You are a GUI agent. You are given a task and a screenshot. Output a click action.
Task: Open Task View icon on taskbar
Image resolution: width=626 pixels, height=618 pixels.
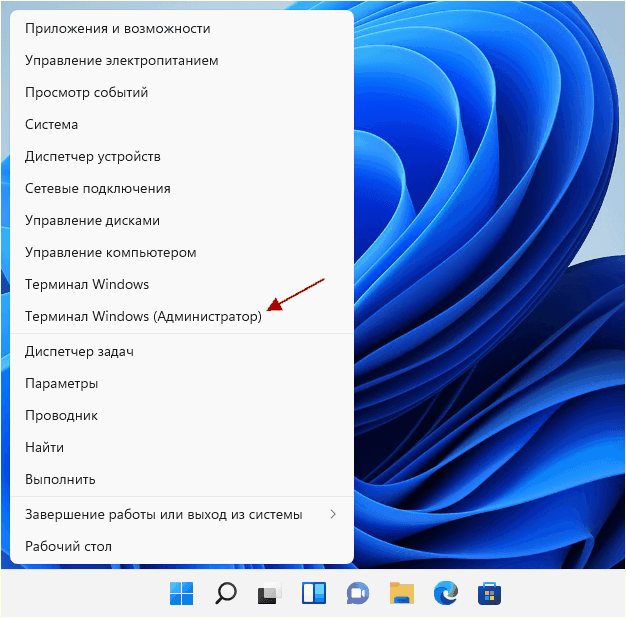coord(270,593)
